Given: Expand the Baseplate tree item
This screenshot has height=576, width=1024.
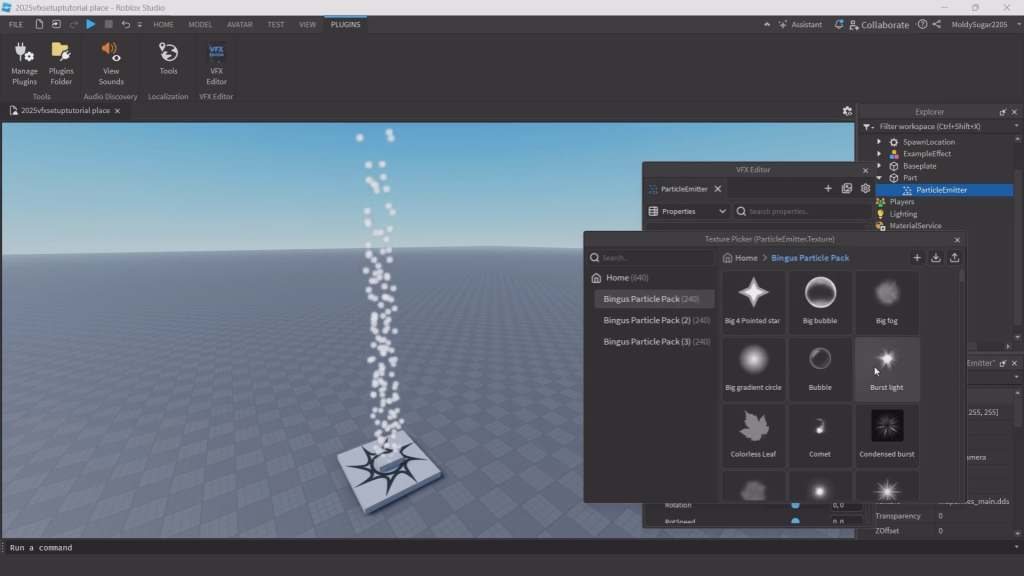Looking at the screenshot, I should click(x=879, y=166).
